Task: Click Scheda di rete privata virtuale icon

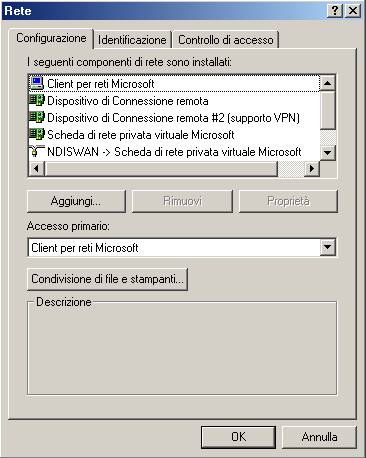Action: coord(37,134)
